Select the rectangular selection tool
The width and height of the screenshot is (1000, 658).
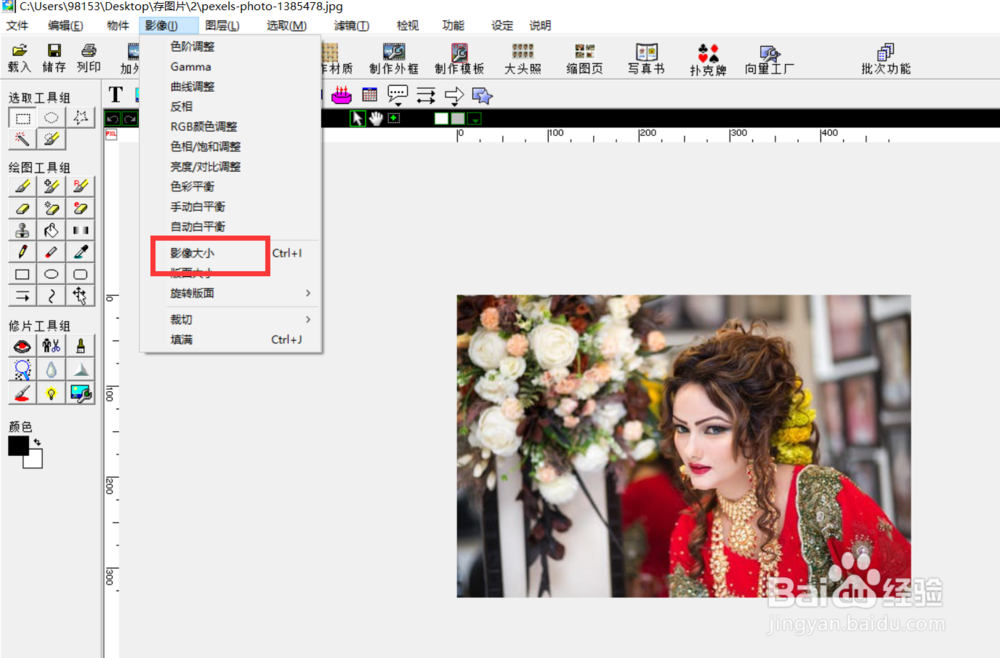click(22, 118)
